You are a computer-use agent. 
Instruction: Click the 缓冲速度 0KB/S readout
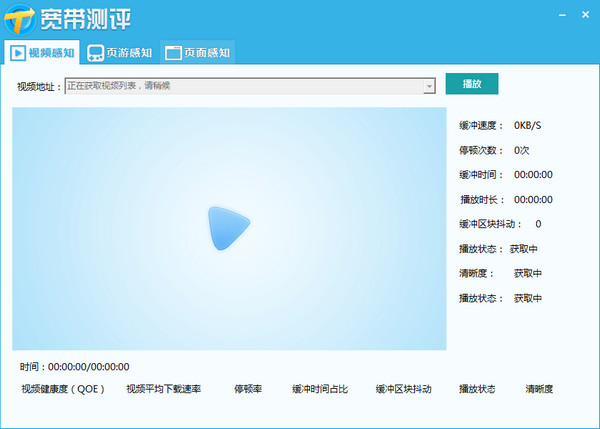click(500, 126)
